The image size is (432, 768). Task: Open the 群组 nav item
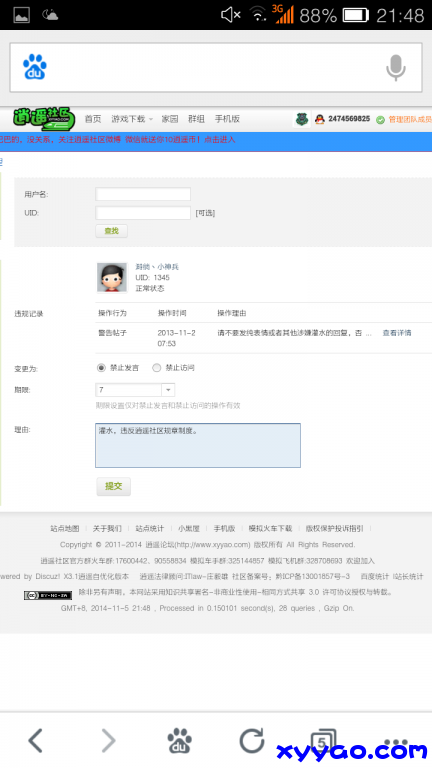196,119
